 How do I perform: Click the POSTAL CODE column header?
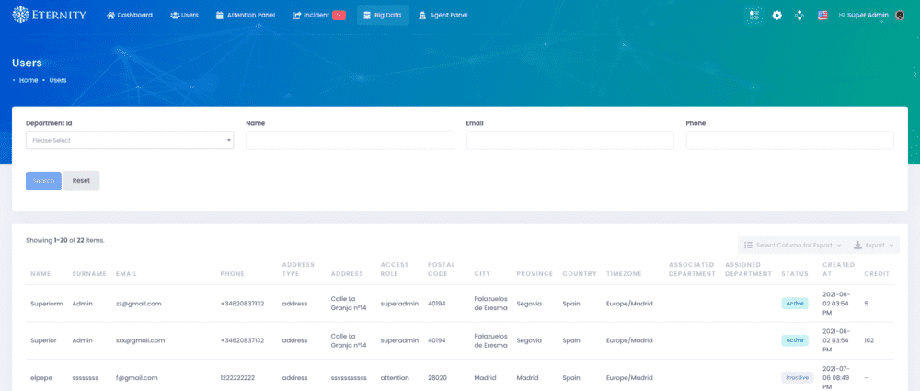pyautogui.click(x=441, y=269)
